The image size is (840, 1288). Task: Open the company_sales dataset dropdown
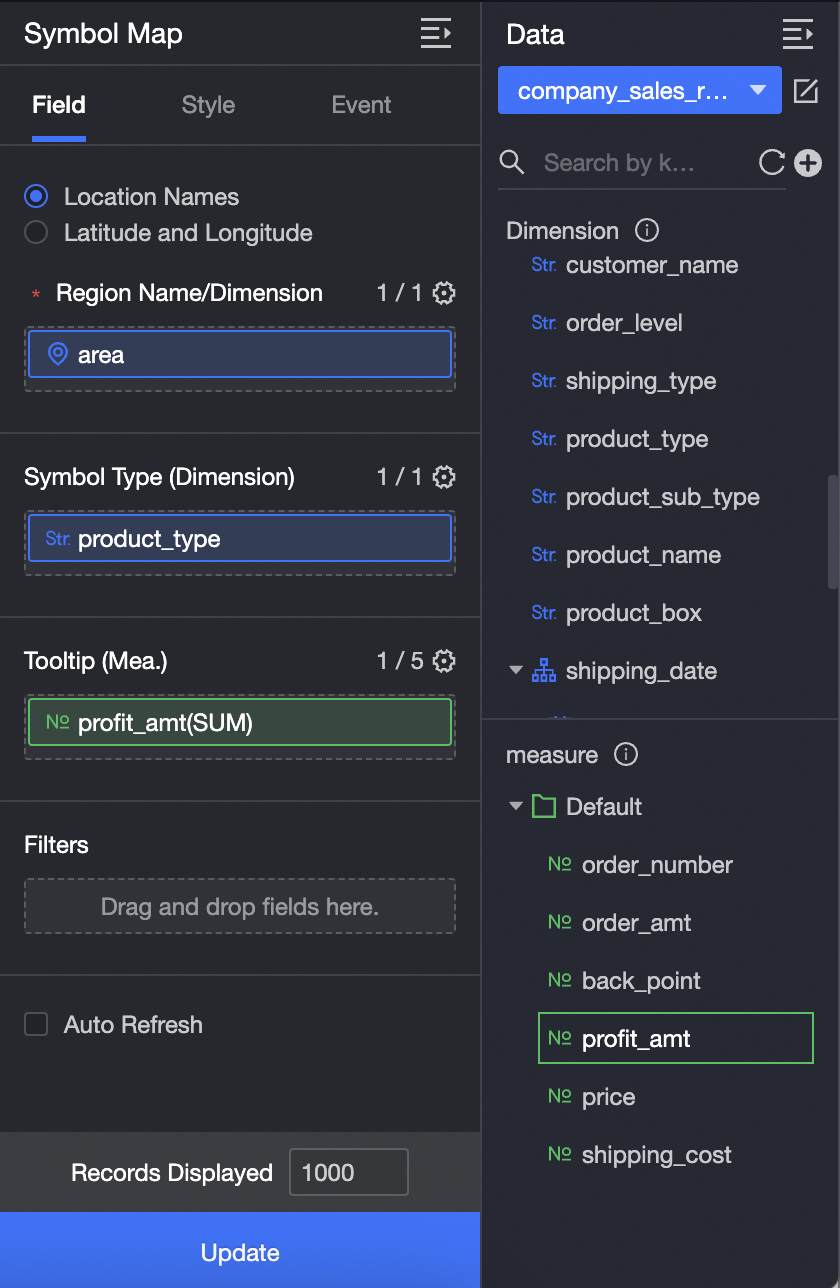click(640, 92)
